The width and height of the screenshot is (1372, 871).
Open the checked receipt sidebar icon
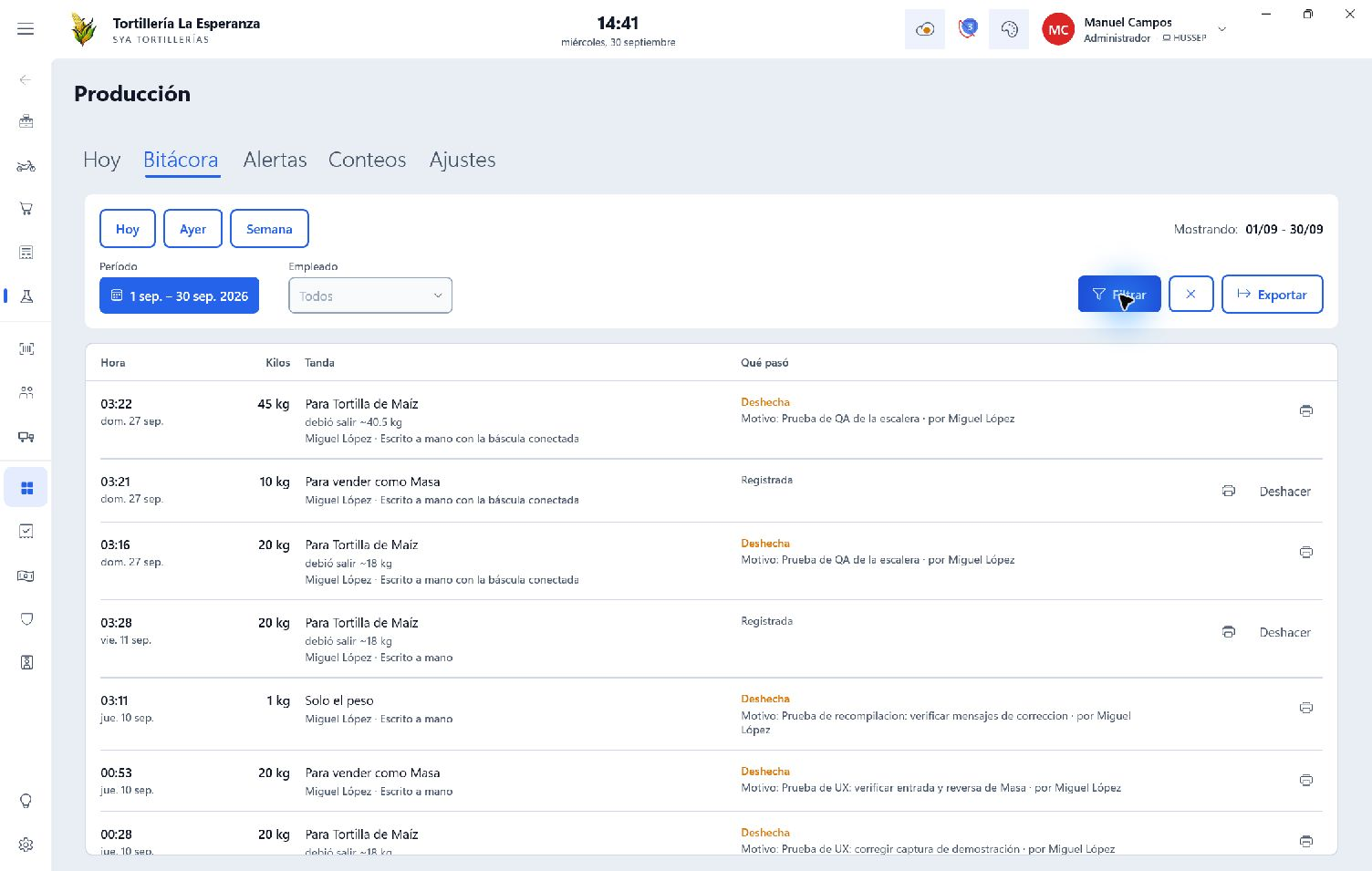click(x=26, y=531)
